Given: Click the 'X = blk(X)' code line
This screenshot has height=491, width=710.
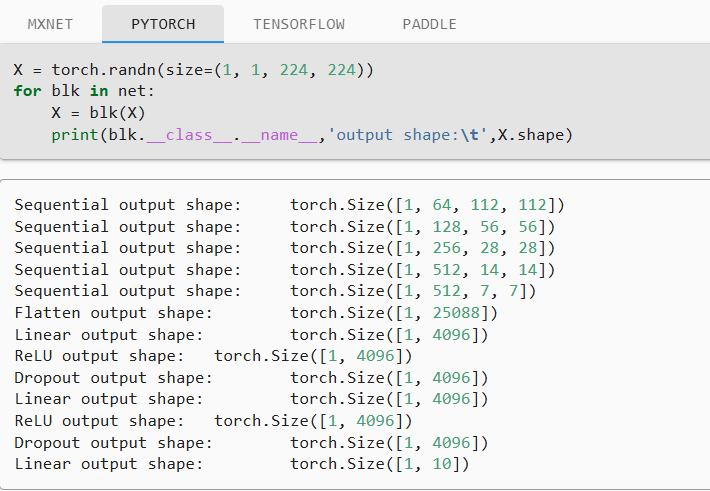Looking at the screenshot, I should [x=98, y=113].
